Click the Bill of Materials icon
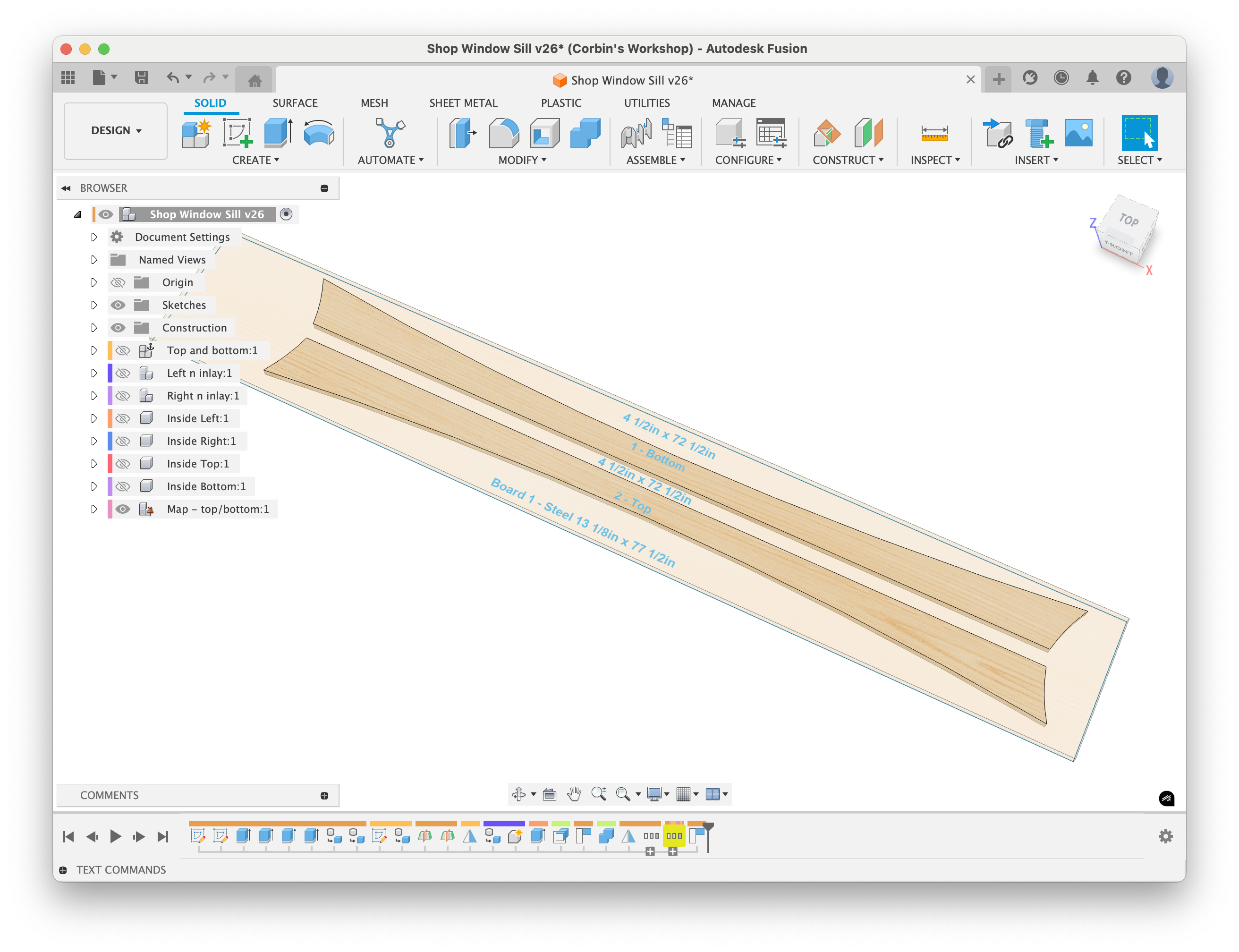This screenshot has height=952, width=1239. pos(677,134)
